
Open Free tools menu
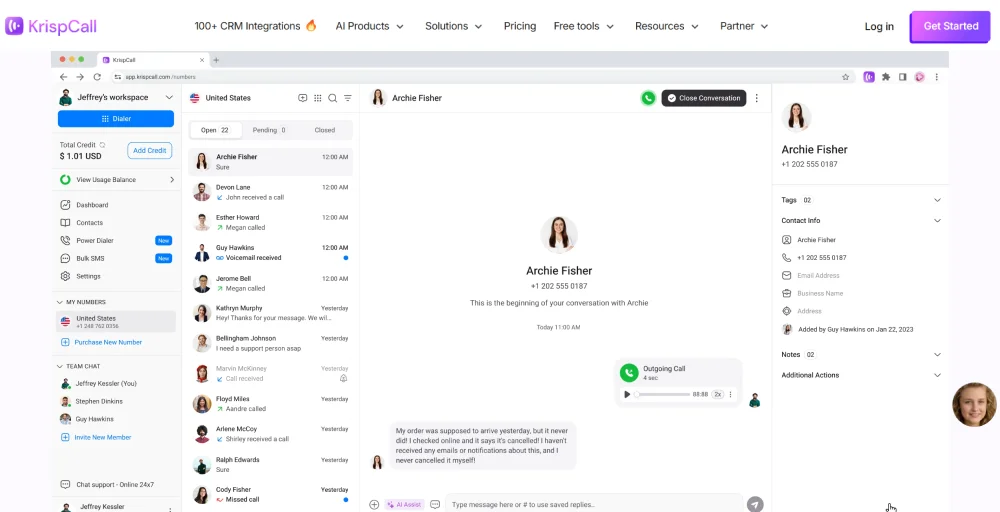click(584, 26)
